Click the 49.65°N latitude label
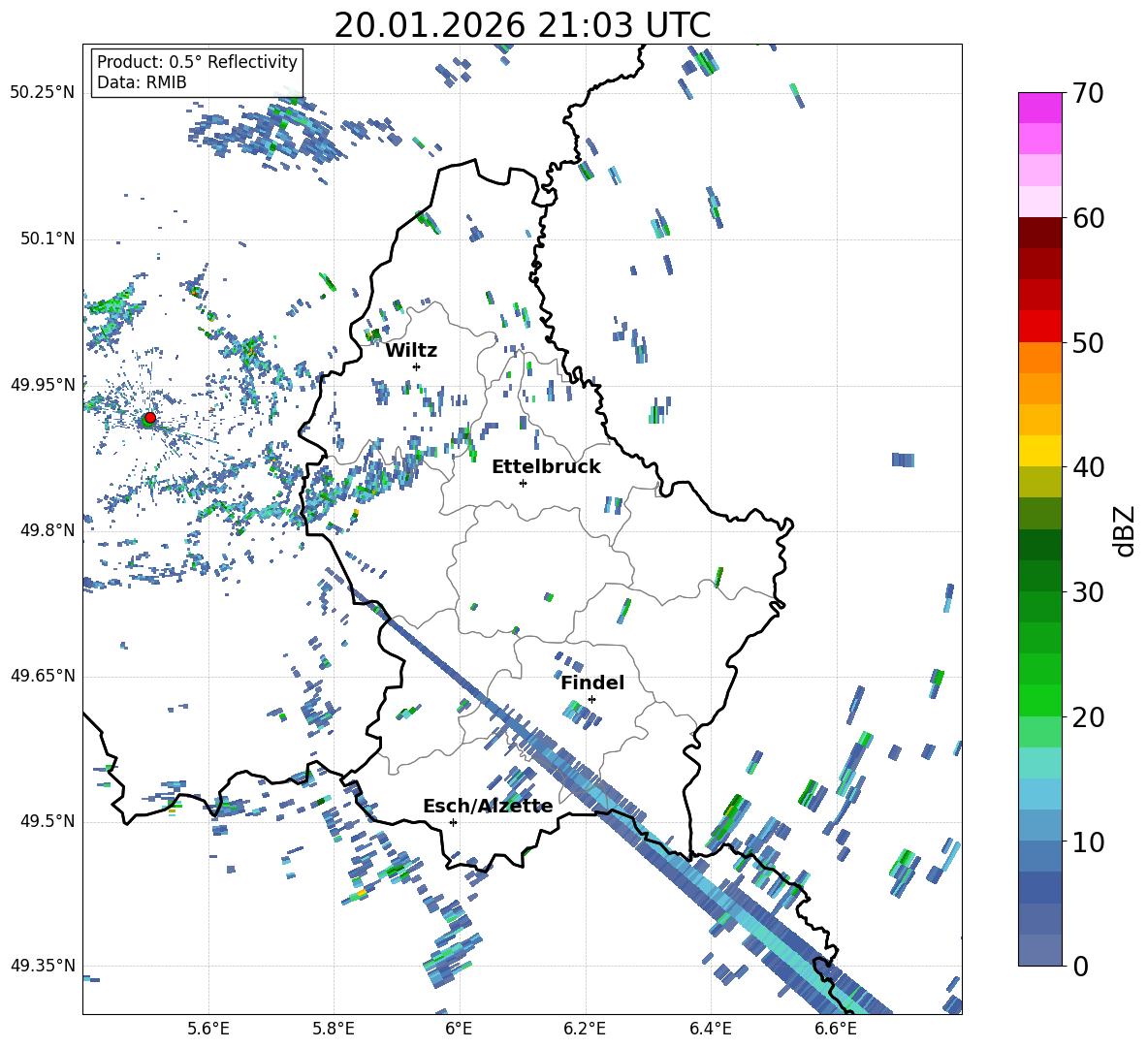Viewport: 1148px width, 1048px height. 43,676
